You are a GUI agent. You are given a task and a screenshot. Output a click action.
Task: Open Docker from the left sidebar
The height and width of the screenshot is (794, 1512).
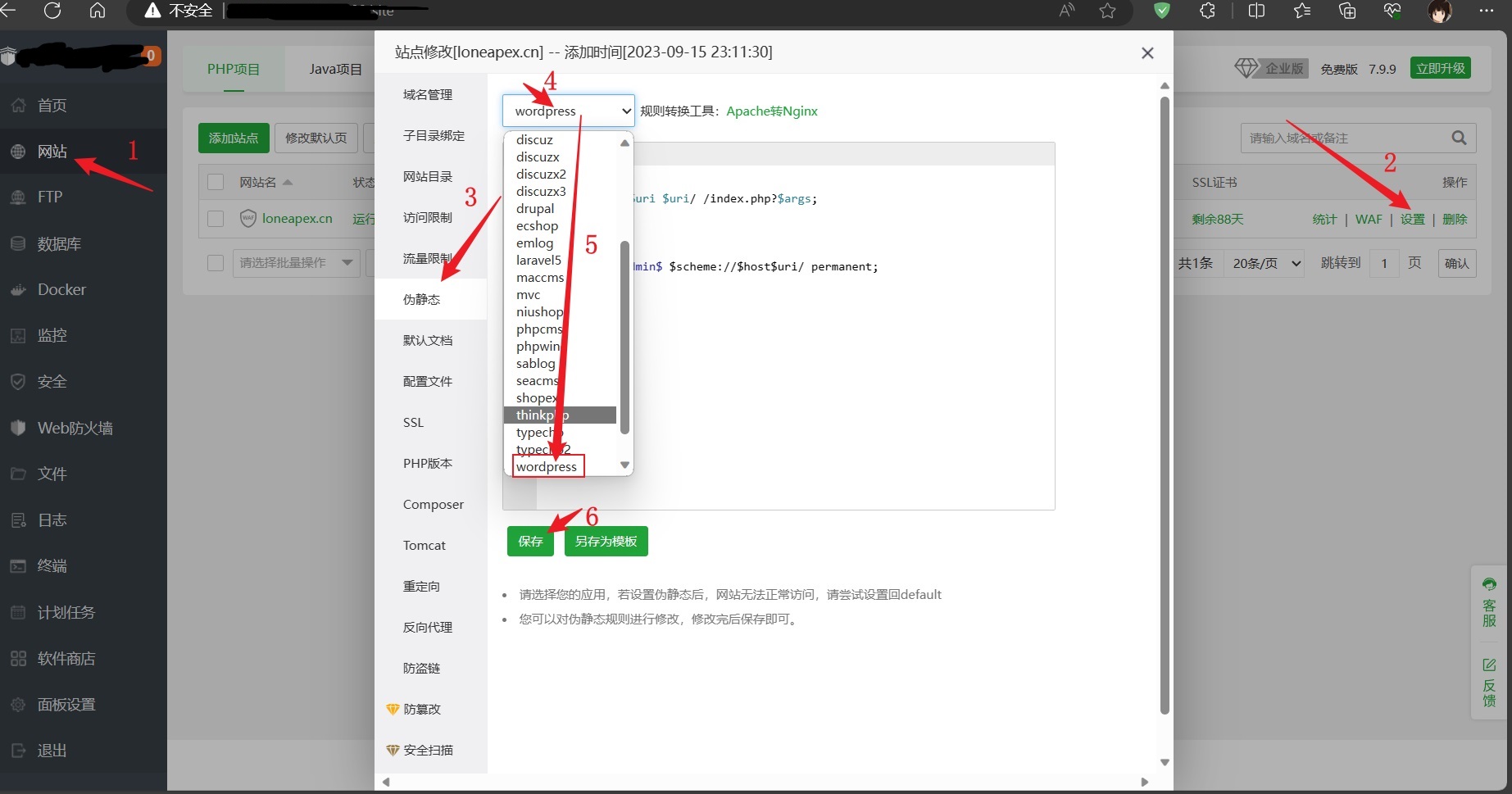click(61, 289)
